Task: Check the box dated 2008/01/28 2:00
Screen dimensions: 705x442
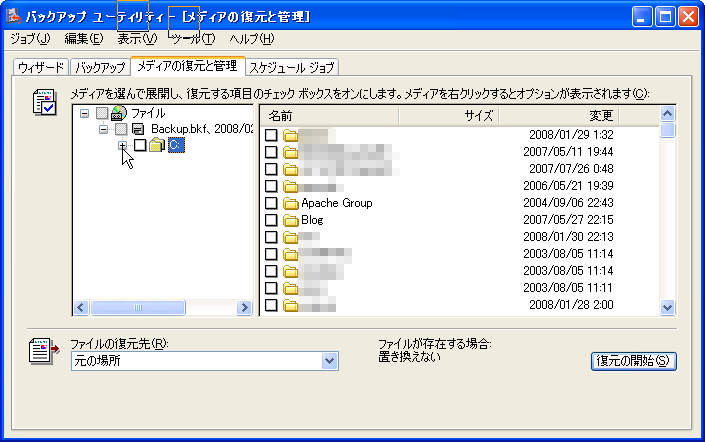Action: point(271,305)
